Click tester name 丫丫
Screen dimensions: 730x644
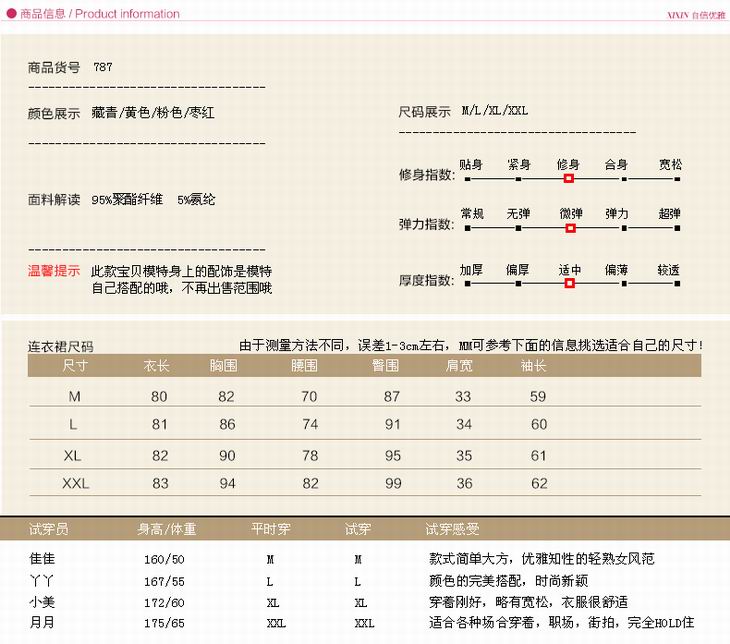coord(41,581)
